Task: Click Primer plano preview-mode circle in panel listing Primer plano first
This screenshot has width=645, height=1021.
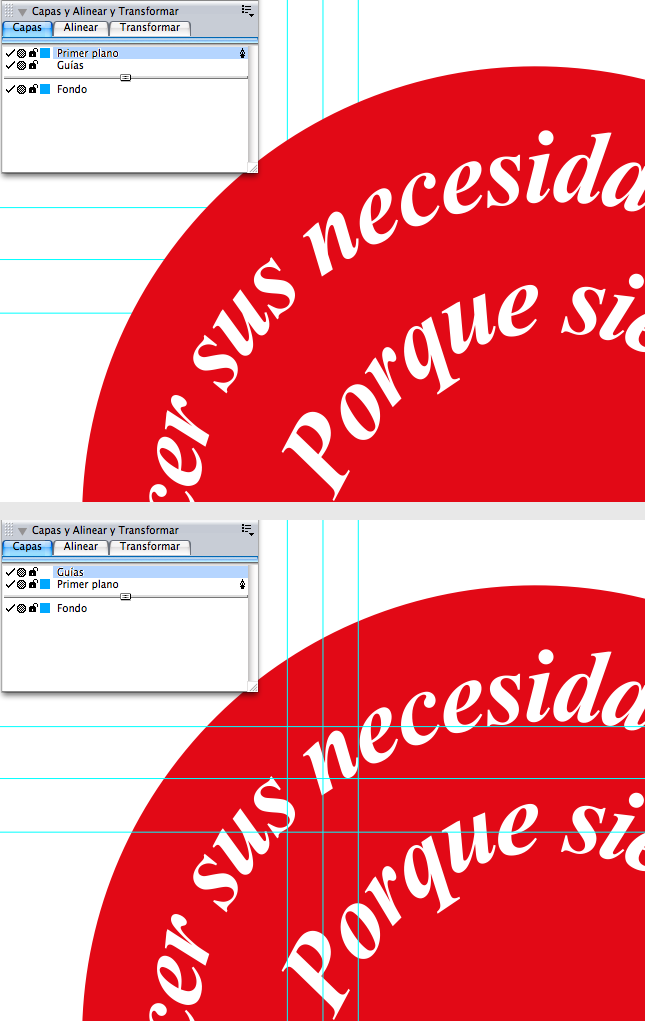Action: pos(21,53)
